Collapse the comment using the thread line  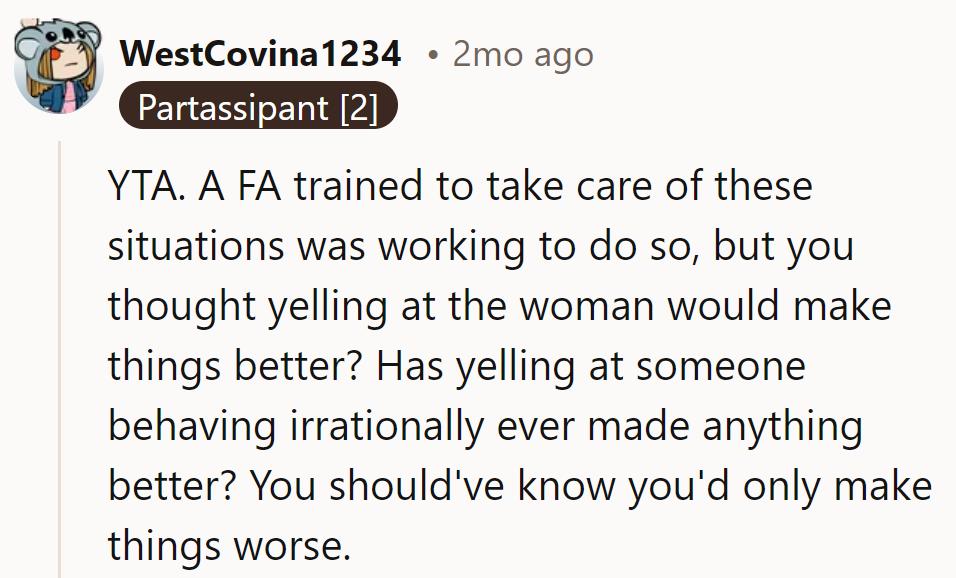[x=60, y=360]
